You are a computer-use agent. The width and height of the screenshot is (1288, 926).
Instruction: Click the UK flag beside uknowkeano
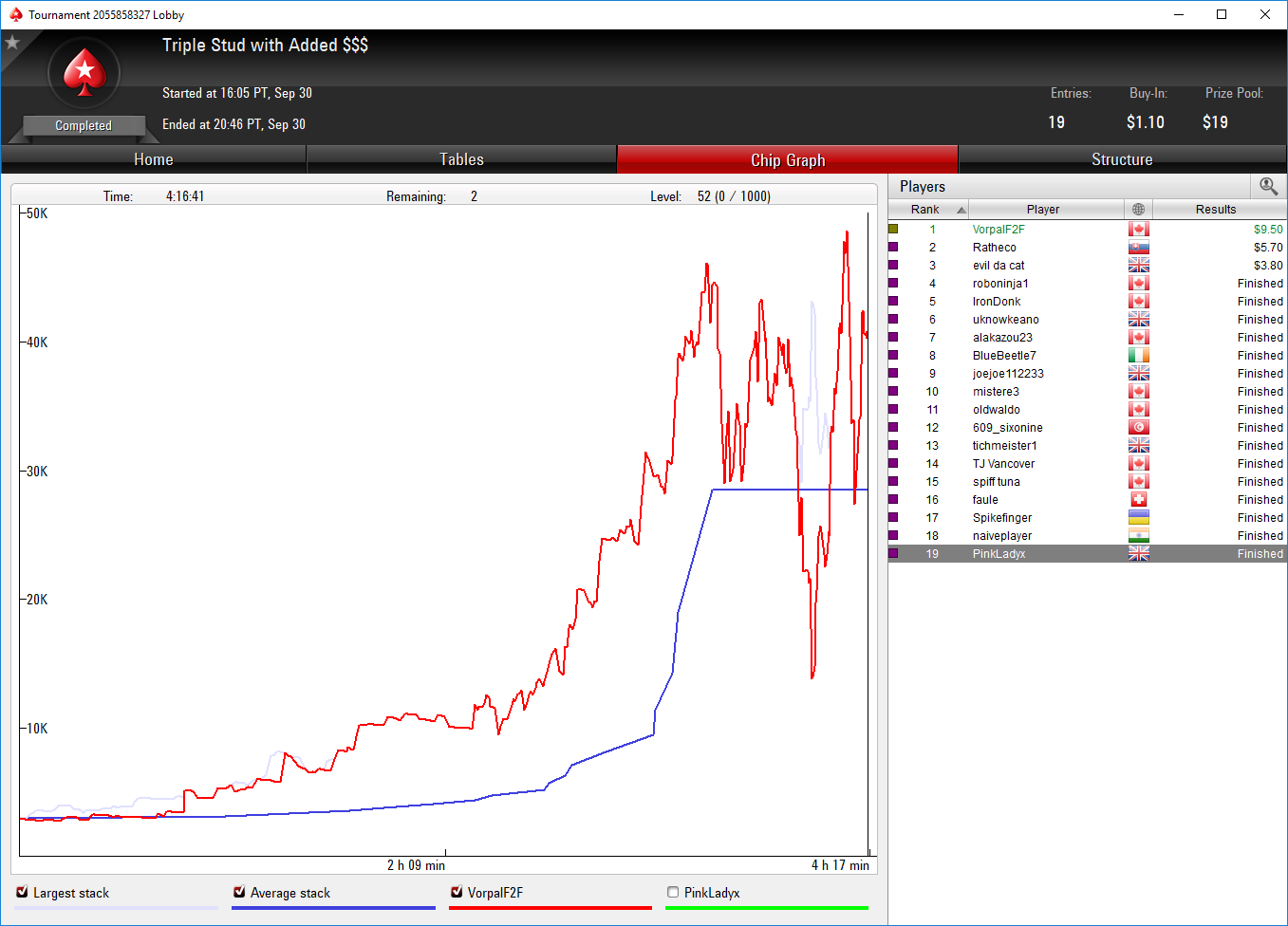(1139, 319)
